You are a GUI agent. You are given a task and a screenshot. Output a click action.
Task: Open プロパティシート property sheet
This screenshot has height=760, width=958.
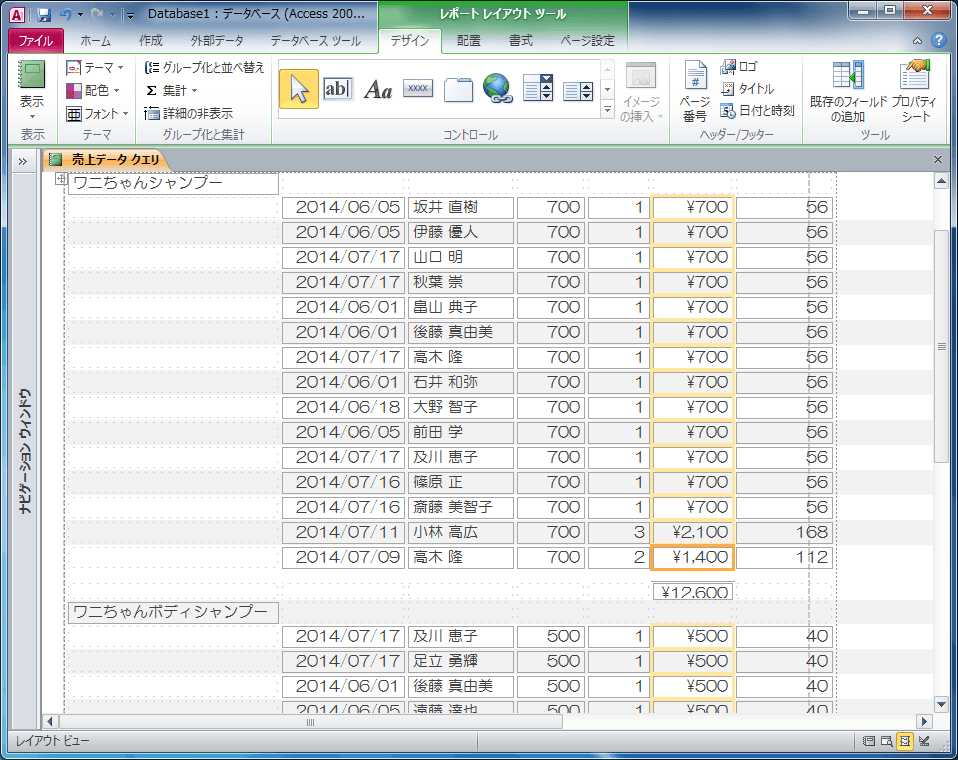point(914,92)
